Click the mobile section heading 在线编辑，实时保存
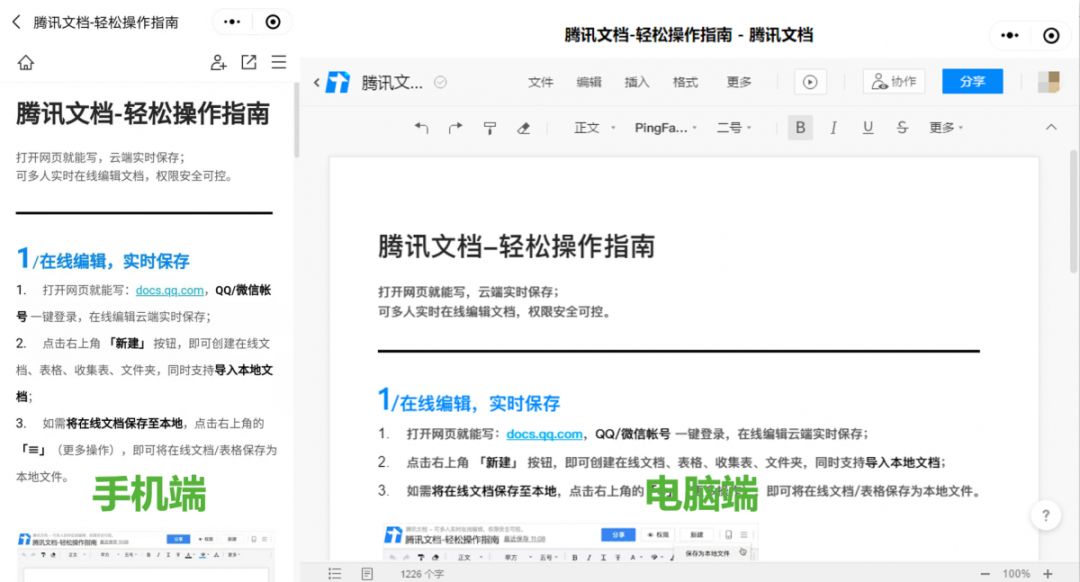The image size is (1080, 582). click(x=114, y=261)
